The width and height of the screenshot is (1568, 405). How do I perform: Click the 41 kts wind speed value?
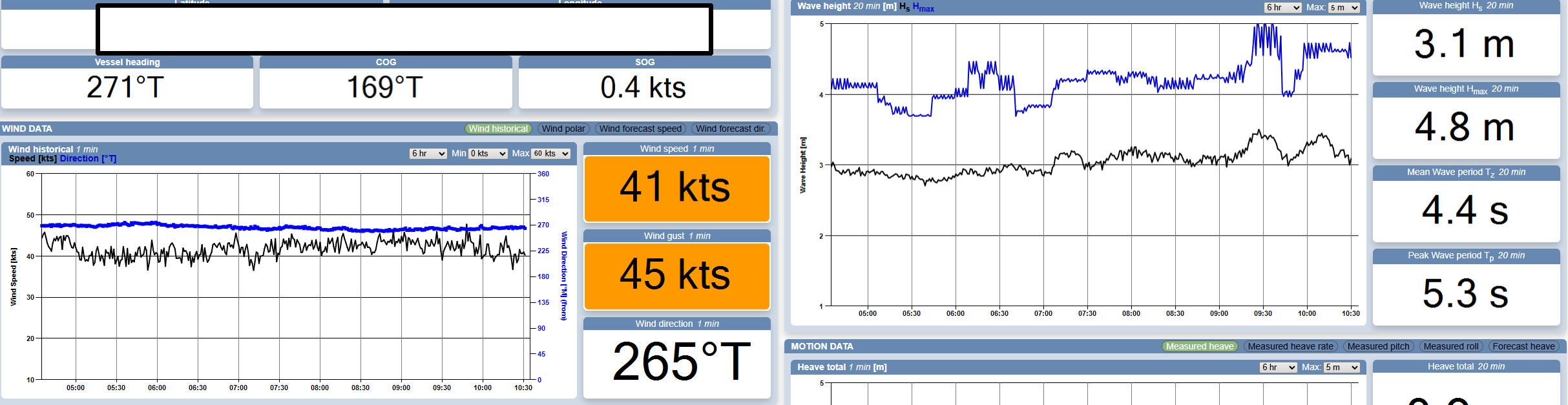(x=676, y=188)
